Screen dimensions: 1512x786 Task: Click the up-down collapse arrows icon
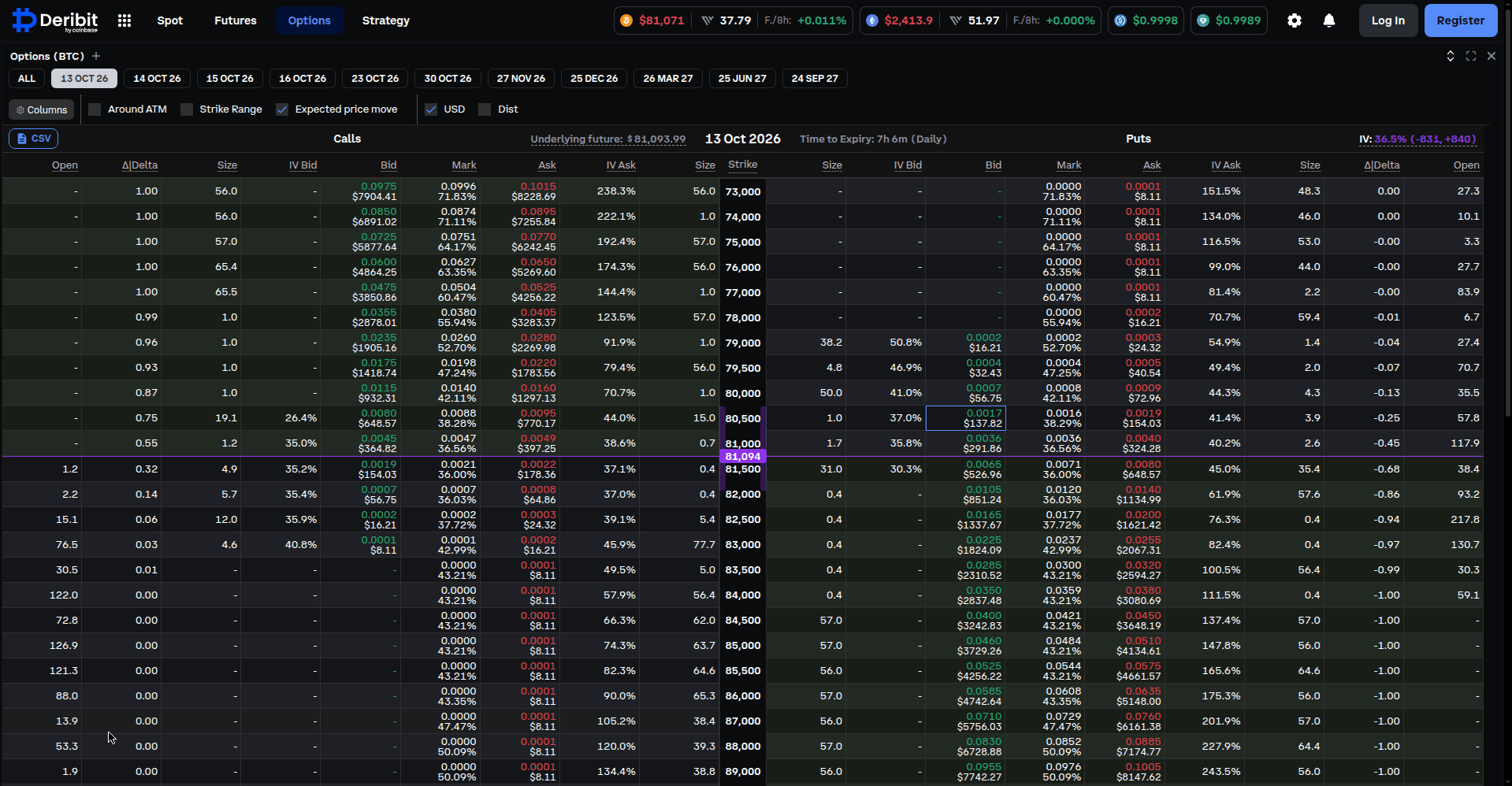[1451, 56]
